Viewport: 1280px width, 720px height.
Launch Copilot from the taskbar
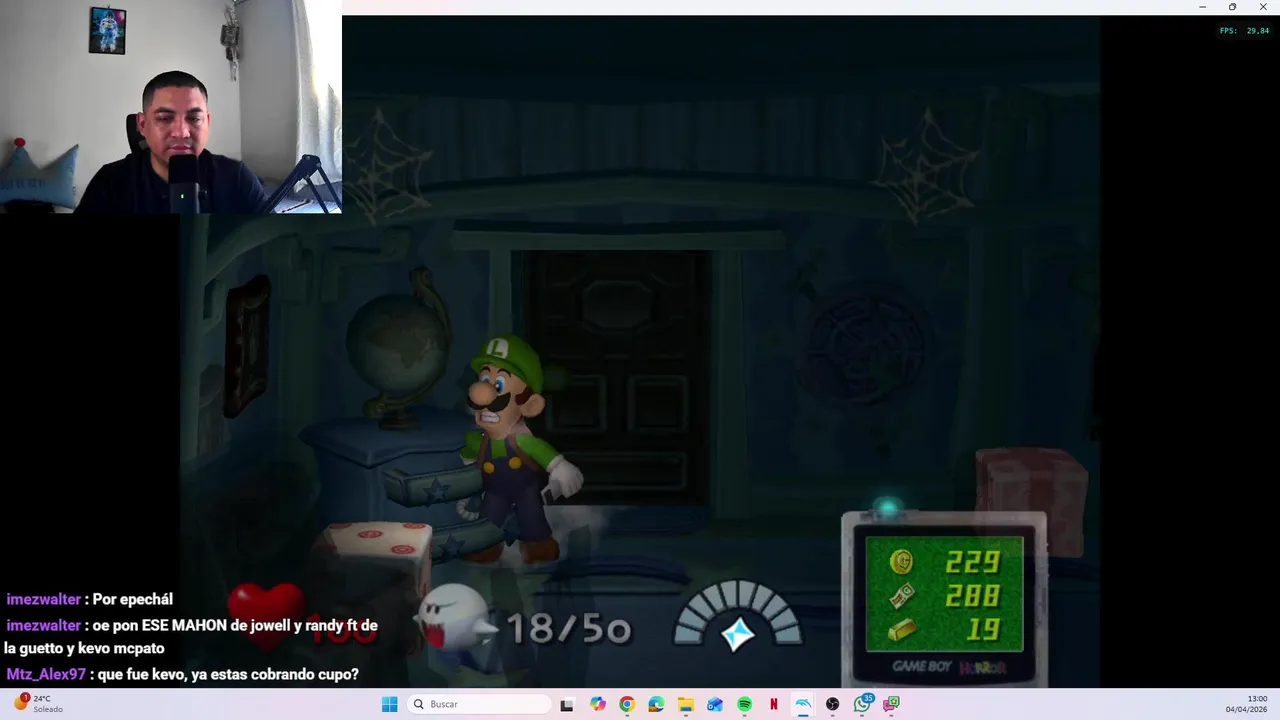tap(597, 704)
